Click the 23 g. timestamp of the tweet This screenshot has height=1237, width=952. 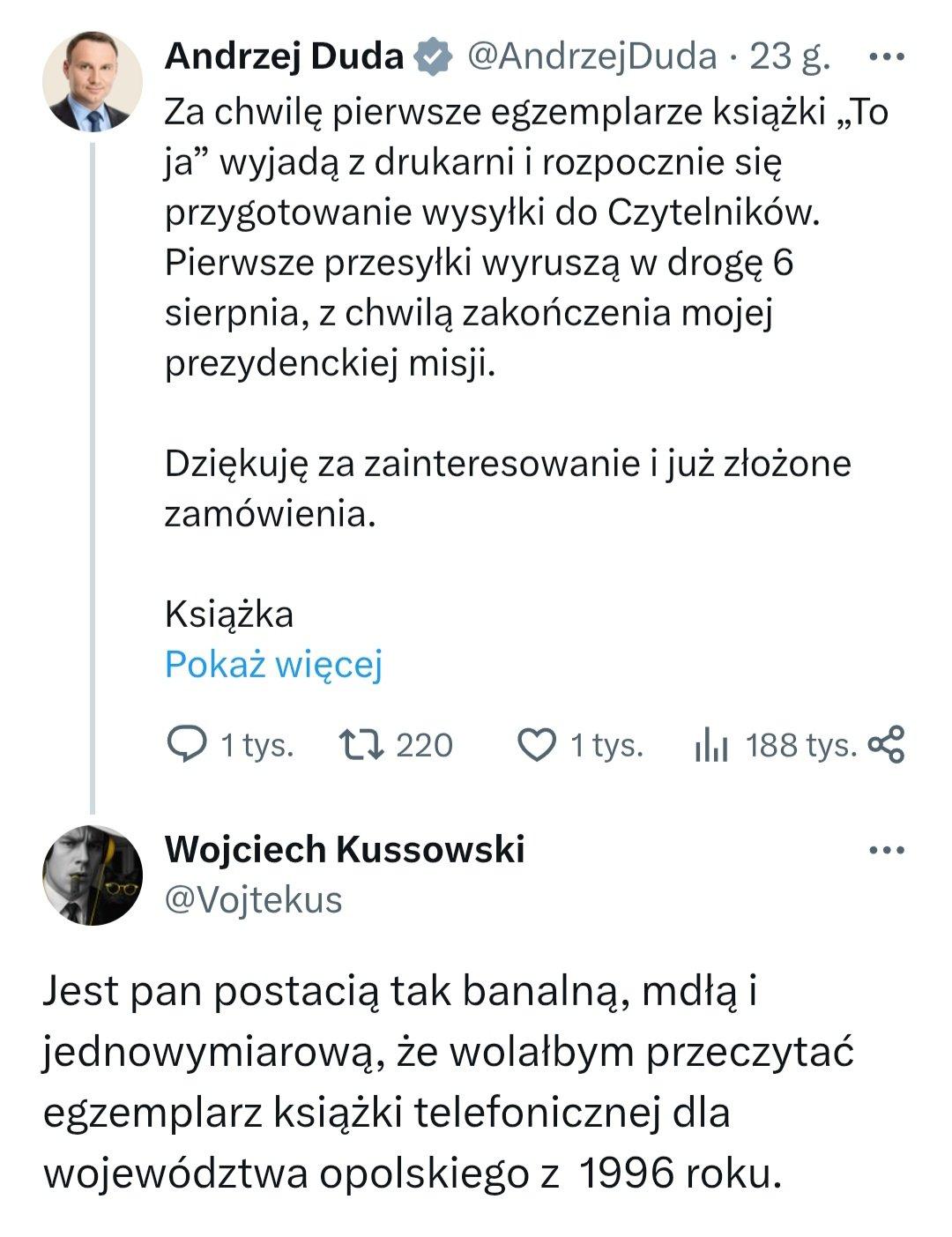coord(790,57)
